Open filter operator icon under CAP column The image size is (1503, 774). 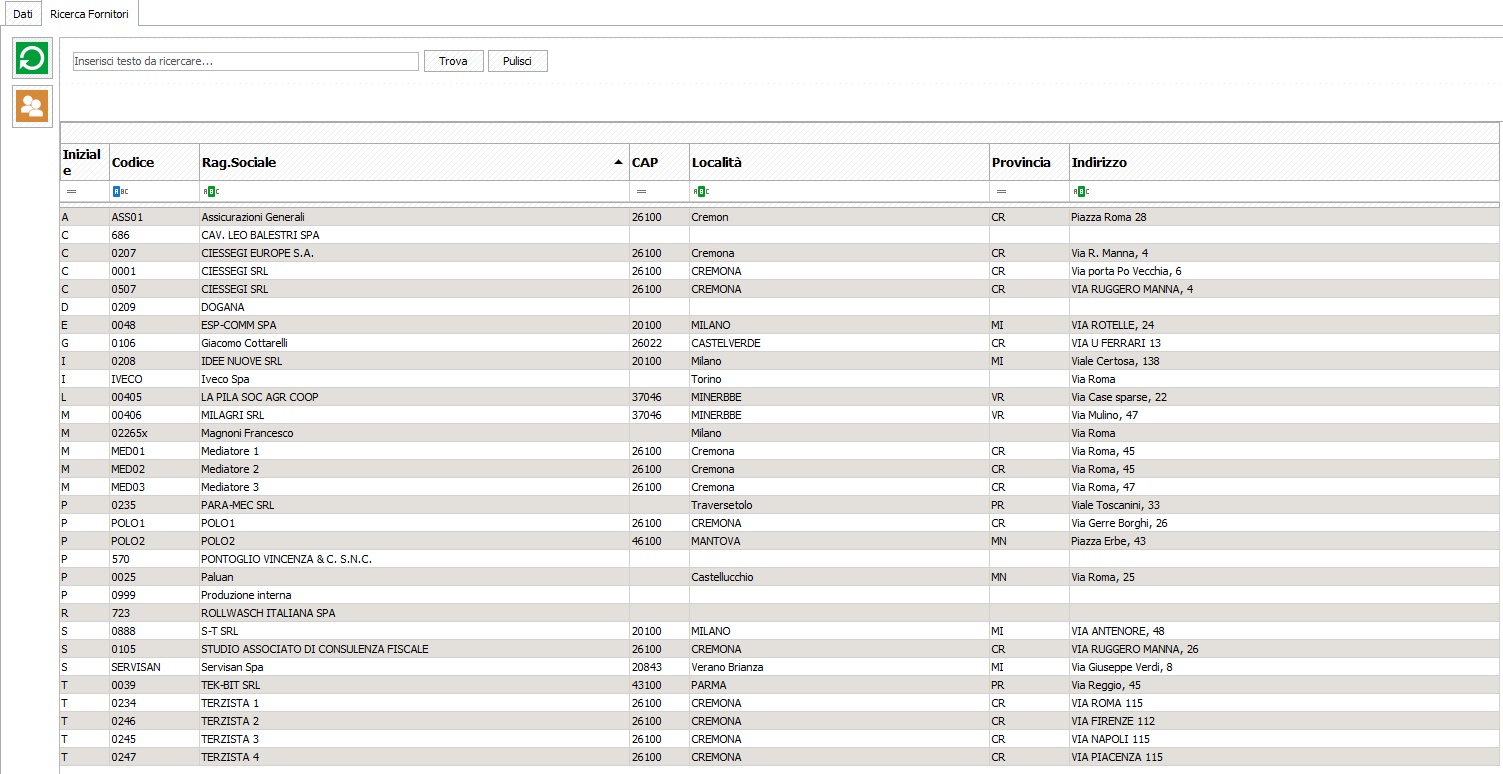coord(641,191)
